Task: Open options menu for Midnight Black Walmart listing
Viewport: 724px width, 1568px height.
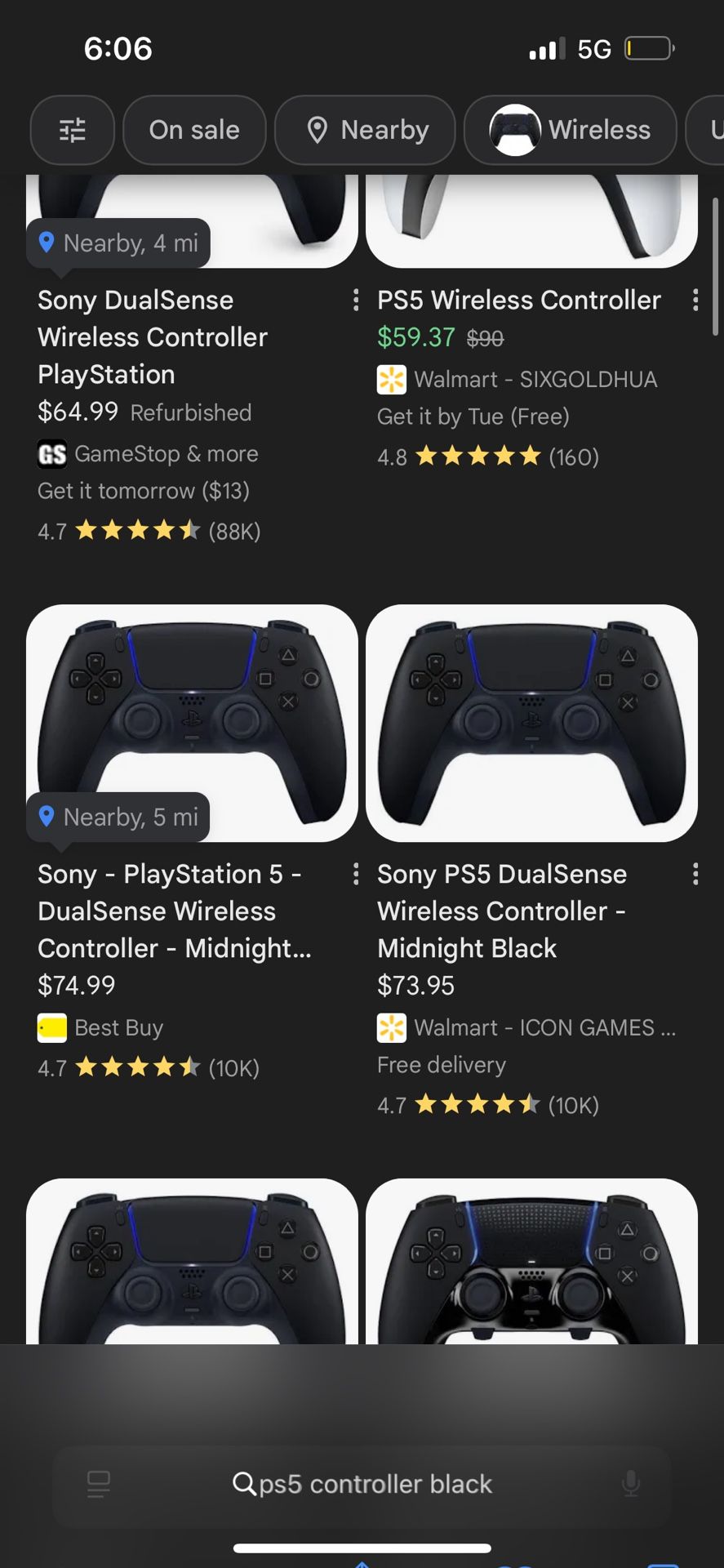Action: click(695, 875)
